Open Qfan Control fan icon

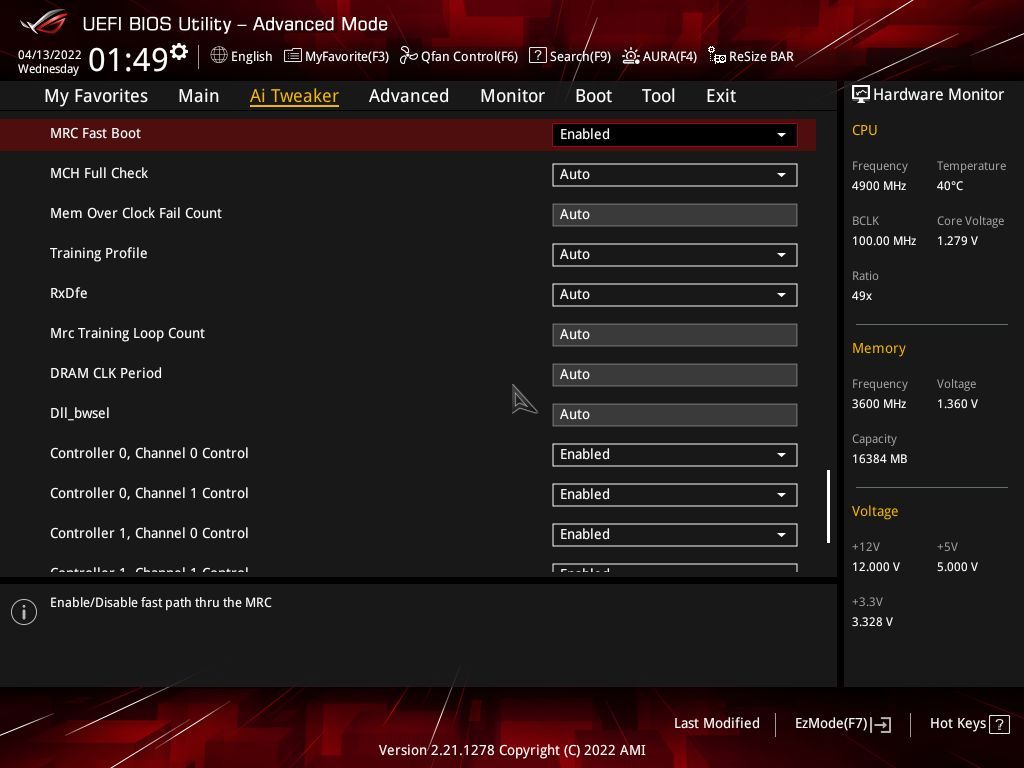tap(408, 56)
